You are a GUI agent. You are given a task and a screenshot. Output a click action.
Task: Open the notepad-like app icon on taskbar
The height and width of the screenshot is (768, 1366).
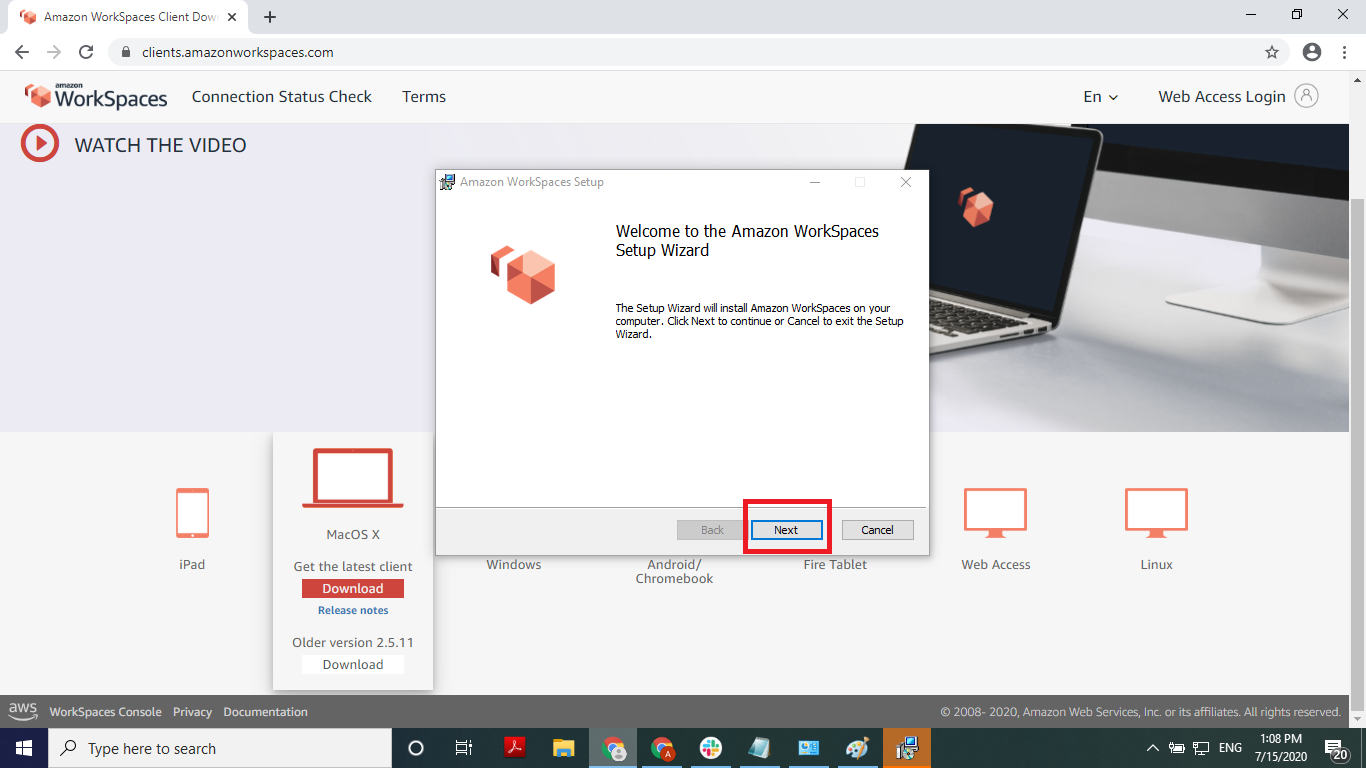pos(759,748)
